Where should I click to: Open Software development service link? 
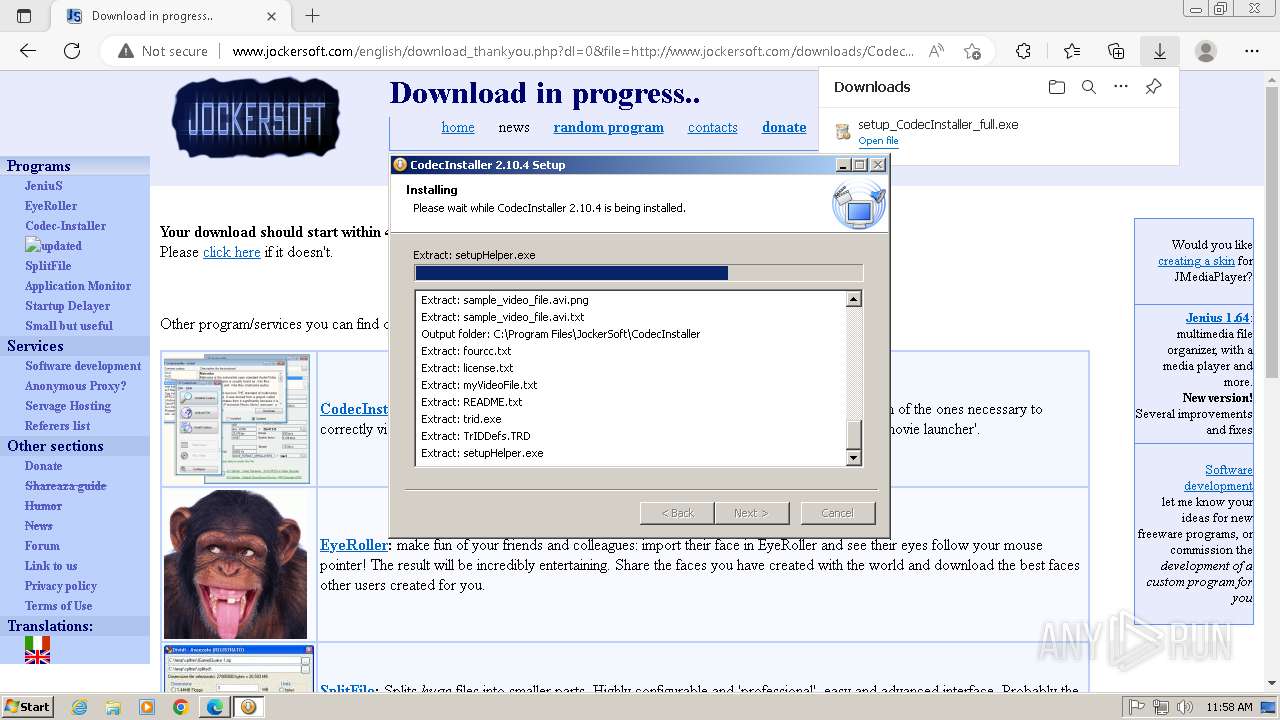(x=83, y=366)
